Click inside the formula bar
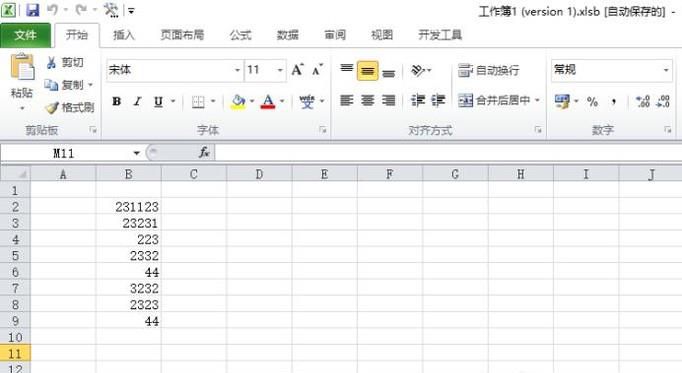 (448, 153)
